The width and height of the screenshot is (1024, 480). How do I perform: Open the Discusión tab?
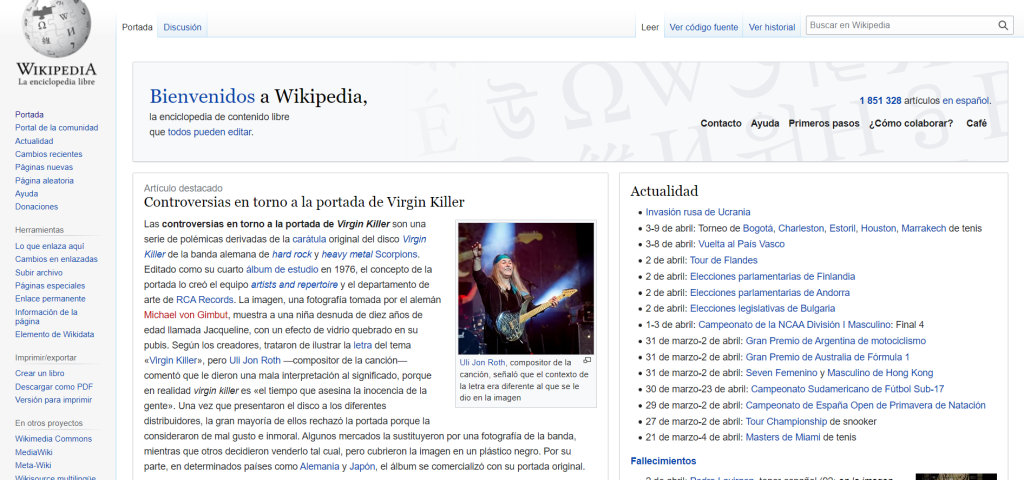point(182,27)
